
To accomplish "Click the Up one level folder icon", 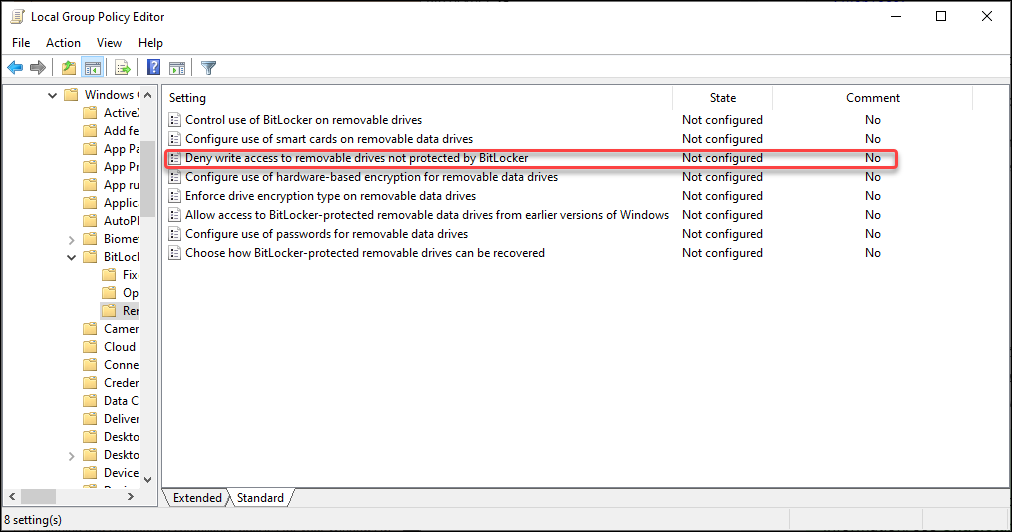I will [x=68, y=68].
